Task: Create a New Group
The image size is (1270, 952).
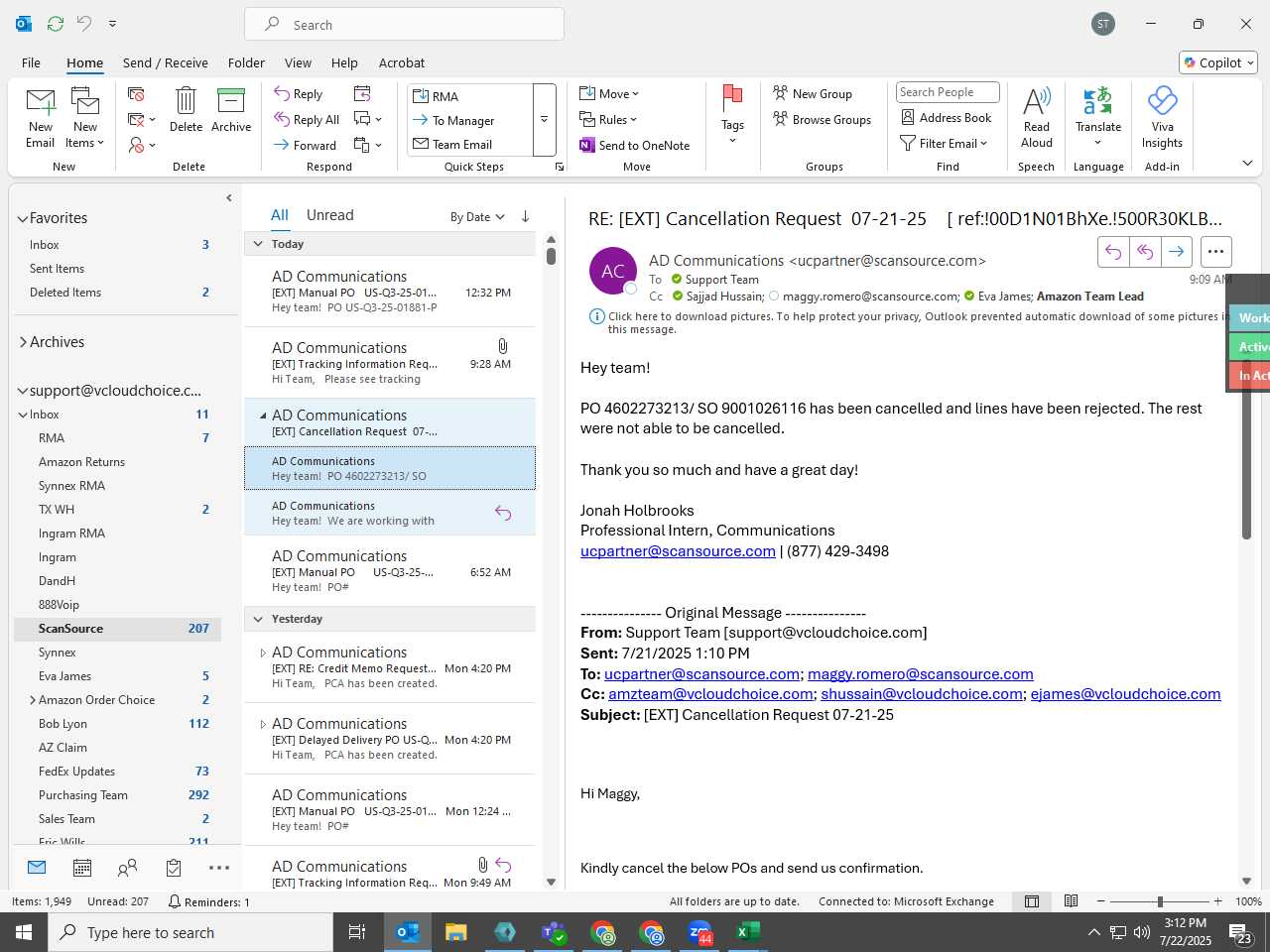Action: click(x=813, y=93)
